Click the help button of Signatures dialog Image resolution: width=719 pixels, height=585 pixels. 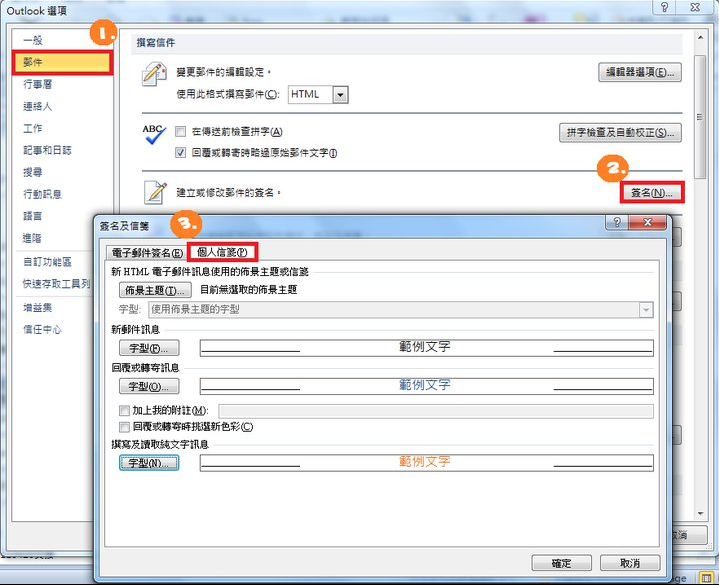(617, 222)
